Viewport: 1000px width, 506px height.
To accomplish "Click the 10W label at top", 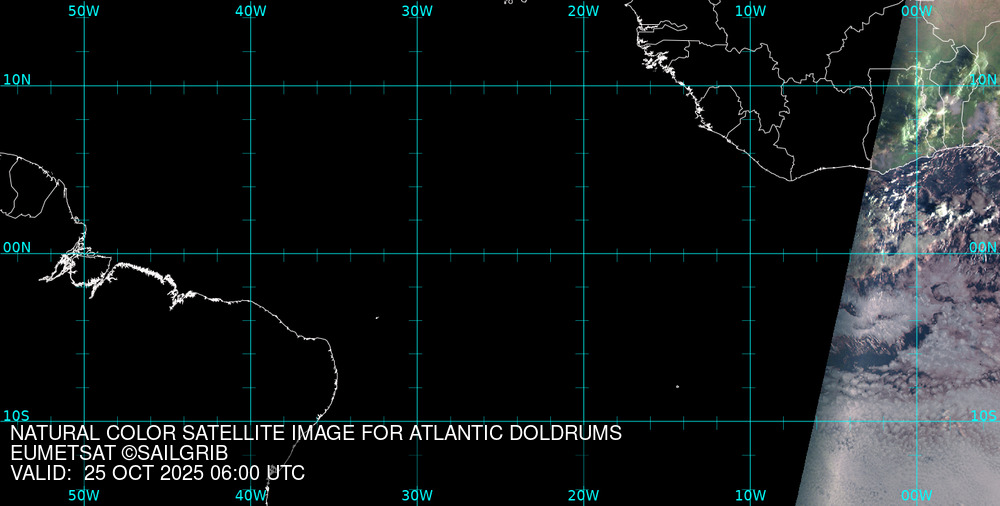I will click(750, 10).
